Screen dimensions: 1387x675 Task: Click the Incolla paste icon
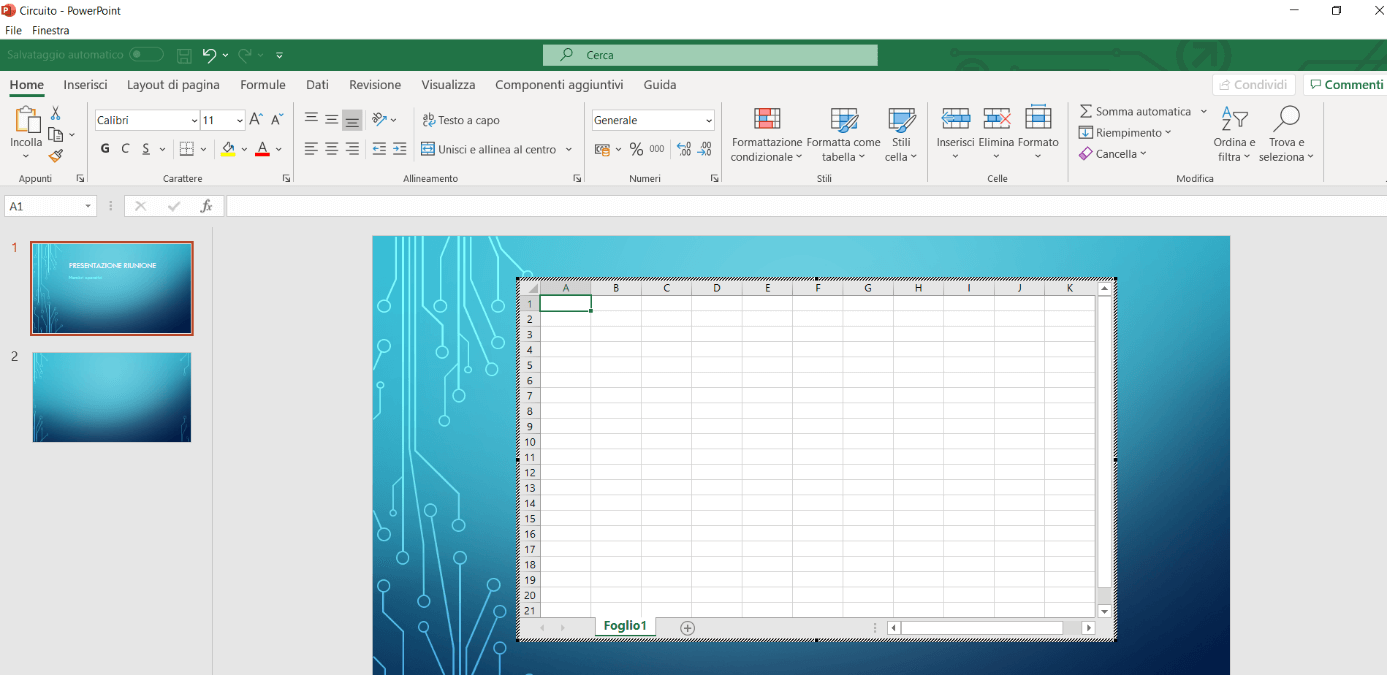pos(27,120)
